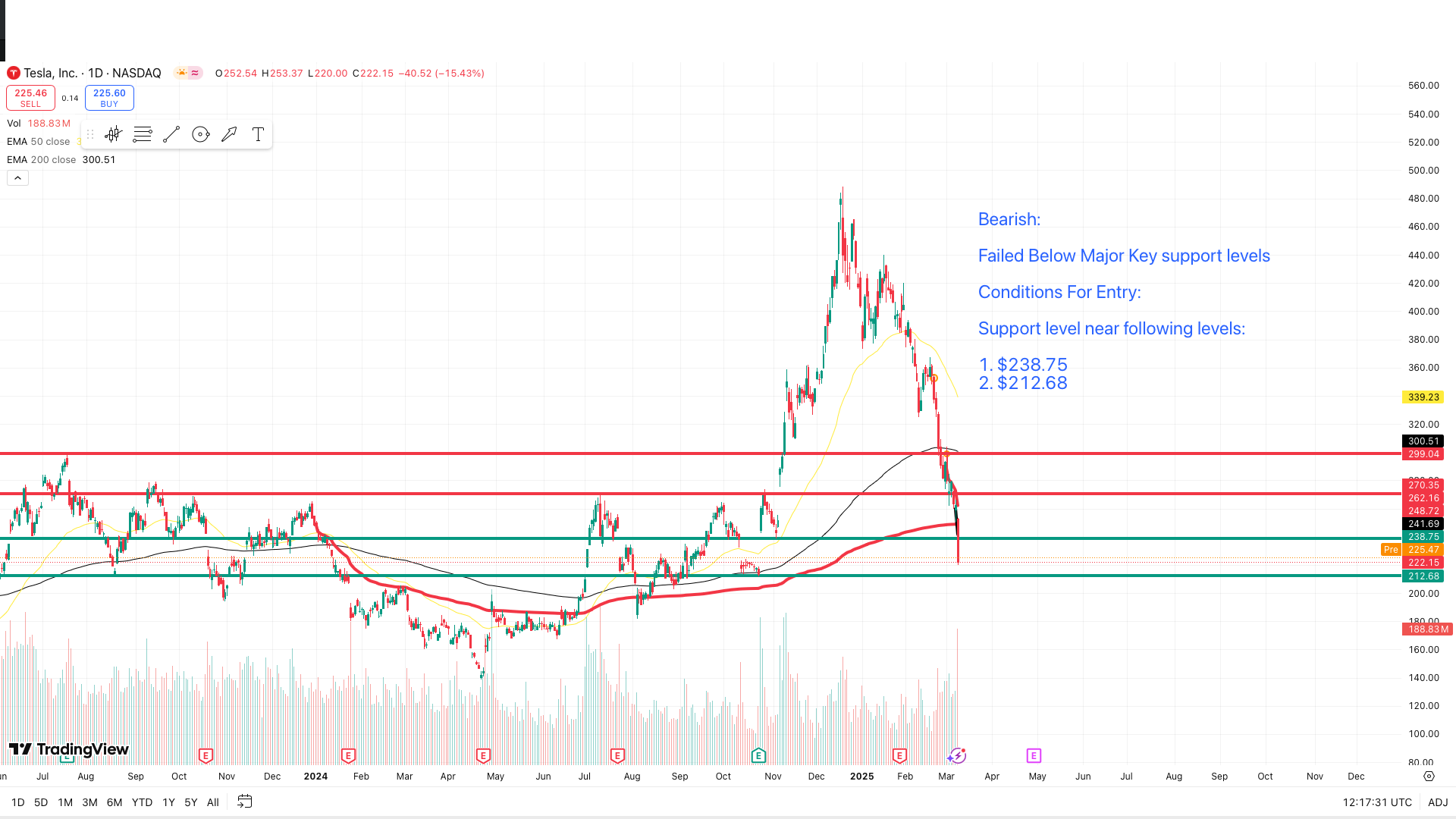Click the red 299.04 price label

click(1423, 454)
